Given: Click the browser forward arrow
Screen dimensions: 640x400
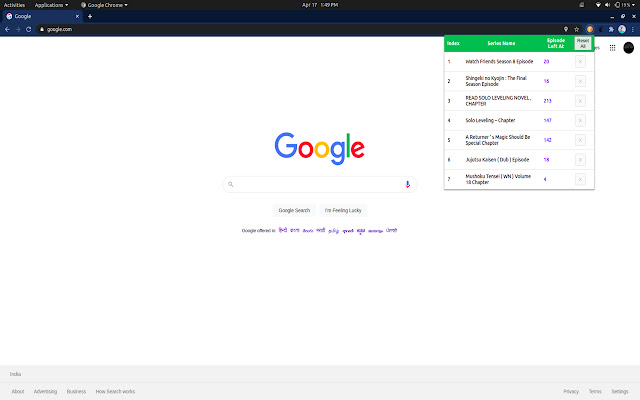Looking at the screenshot, I should pos(18,29).
